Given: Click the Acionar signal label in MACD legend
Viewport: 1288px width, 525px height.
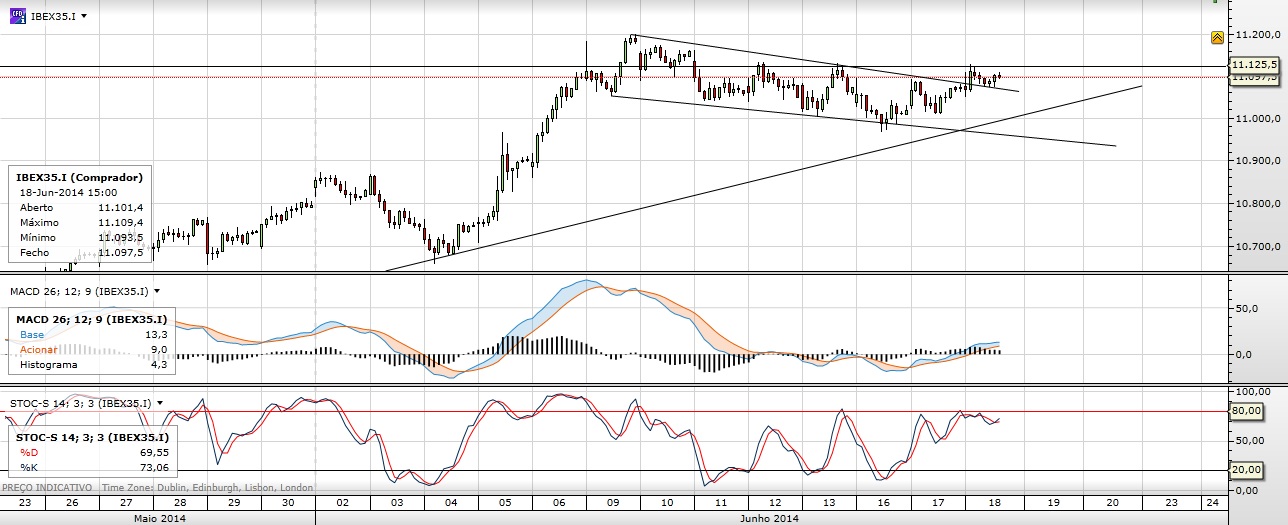Looking at the screenshot, I should click(x=39, y=350).
